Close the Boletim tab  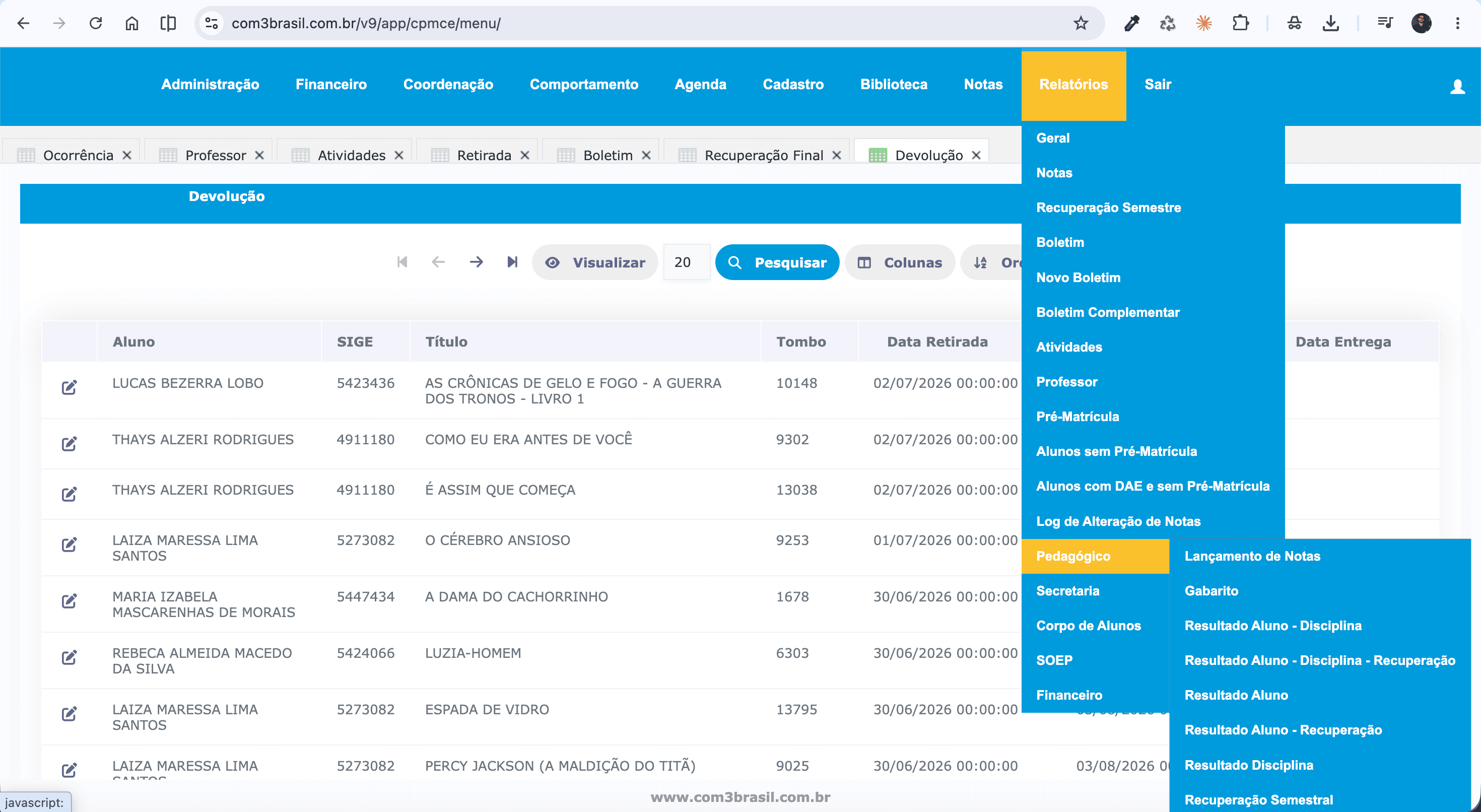click(646, 155)
